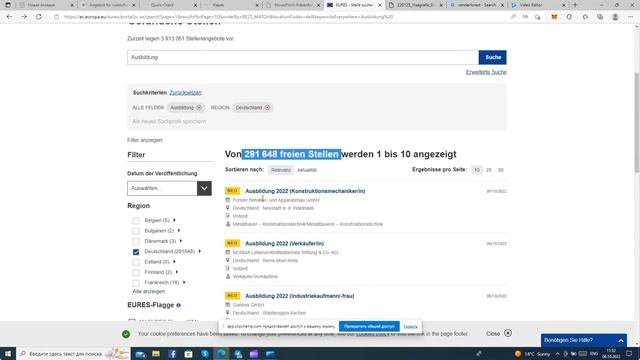
Task: Close the EURES browser tab
Action: point(380,5)
